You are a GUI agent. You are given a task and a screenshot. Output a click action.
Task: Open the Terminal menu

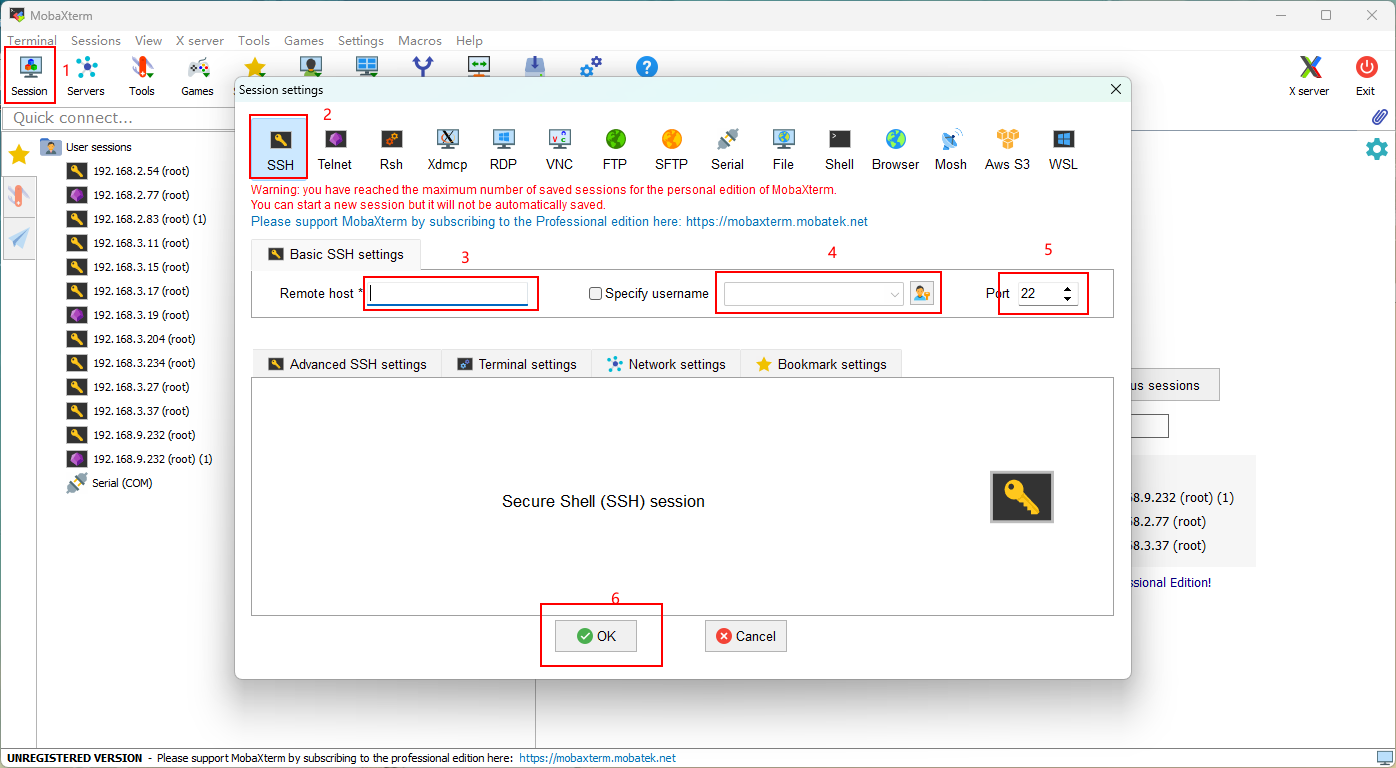[32, 41]
